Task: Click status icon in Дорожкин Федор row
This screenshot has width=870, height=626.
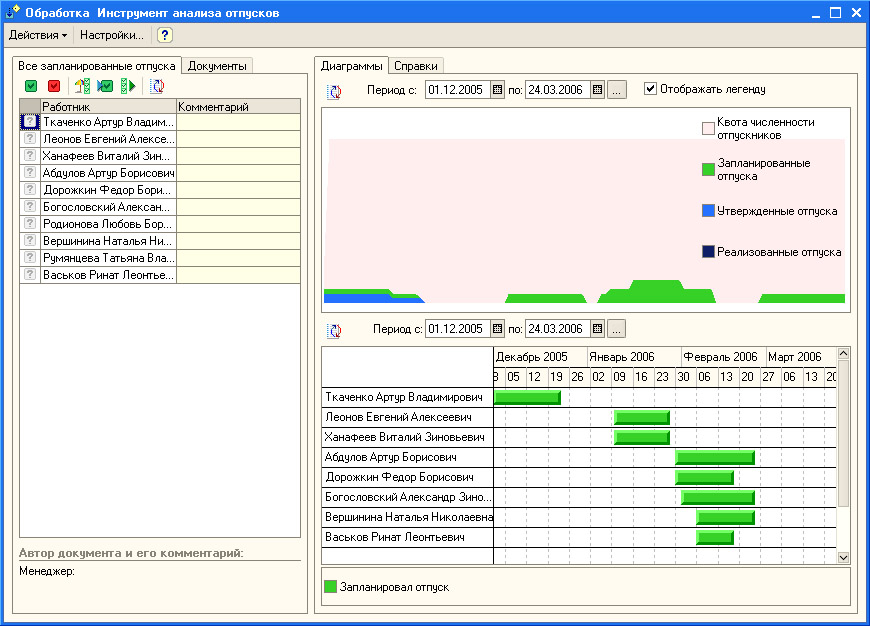Action: click(x=30, y=190)
